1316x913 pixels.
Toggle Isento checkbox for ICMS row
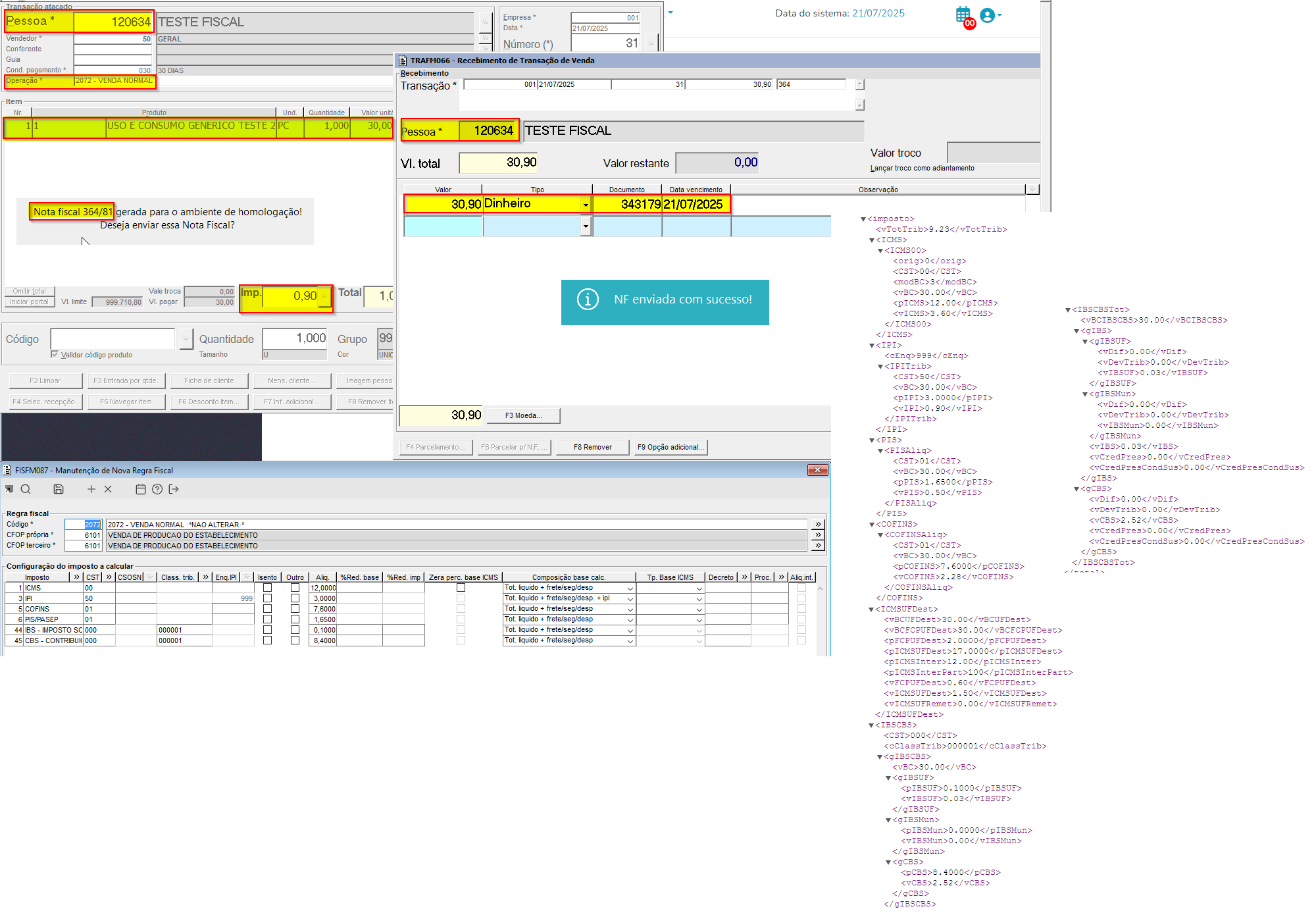(267, 588)
